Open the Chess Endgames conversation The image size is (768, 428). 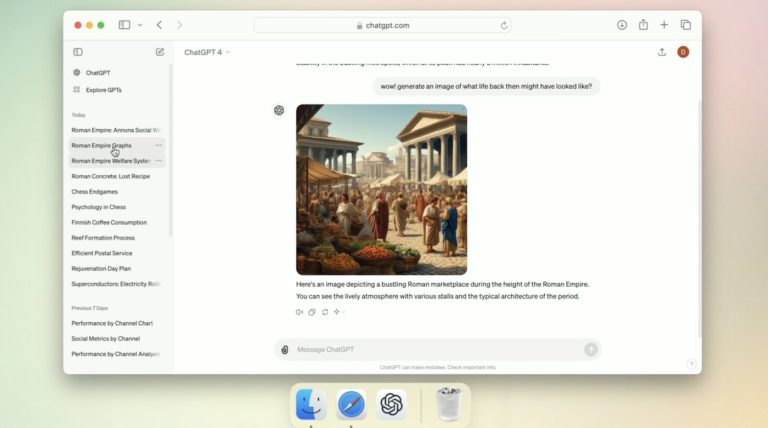pyautogui.click(x=94, y=191)
